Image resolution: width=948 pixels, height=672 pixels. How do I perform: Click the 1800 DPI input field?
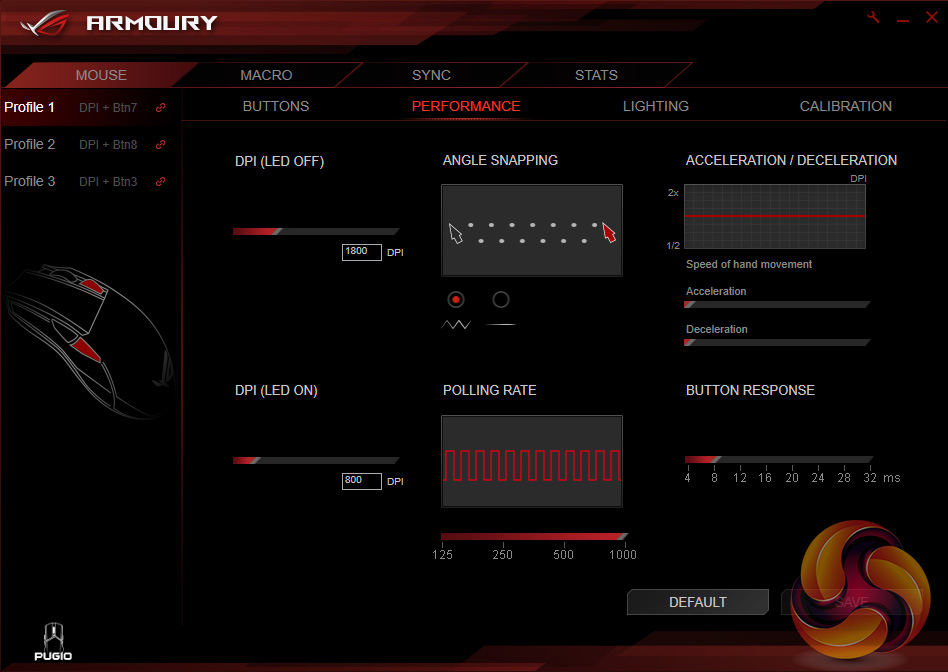pyautogui.click(x=362, y=252)
